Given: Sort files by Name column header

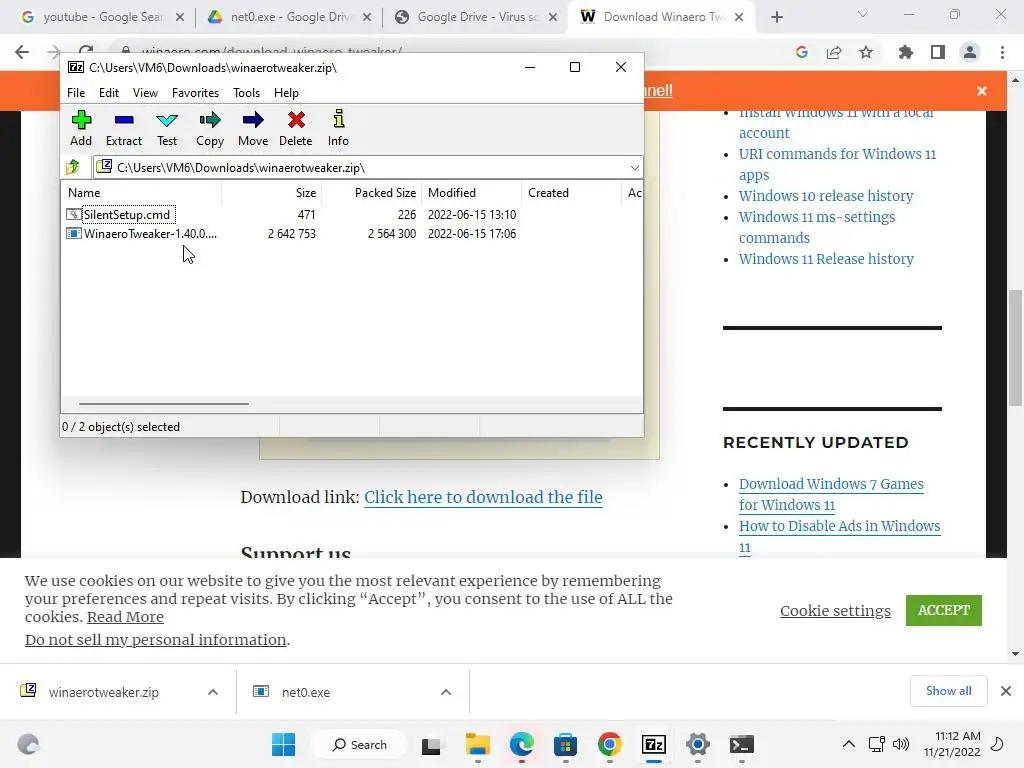Looking at the screenshot, I should pyautogui.click(x=142, y=193).
